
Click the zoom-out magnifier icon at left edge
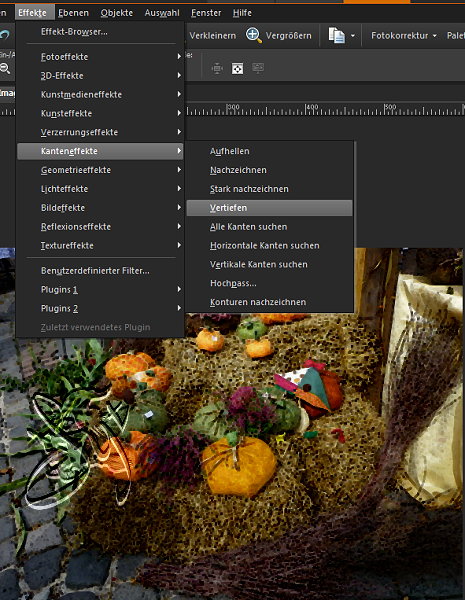[x=5, y=68]
